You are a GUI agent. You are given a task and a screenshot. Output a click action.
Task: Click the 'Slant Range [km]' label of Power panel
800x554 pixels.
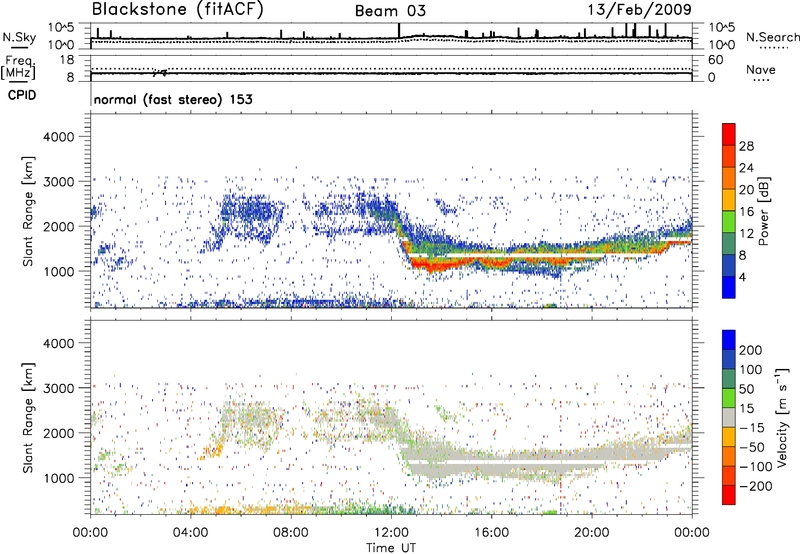(x=28, y=211)
